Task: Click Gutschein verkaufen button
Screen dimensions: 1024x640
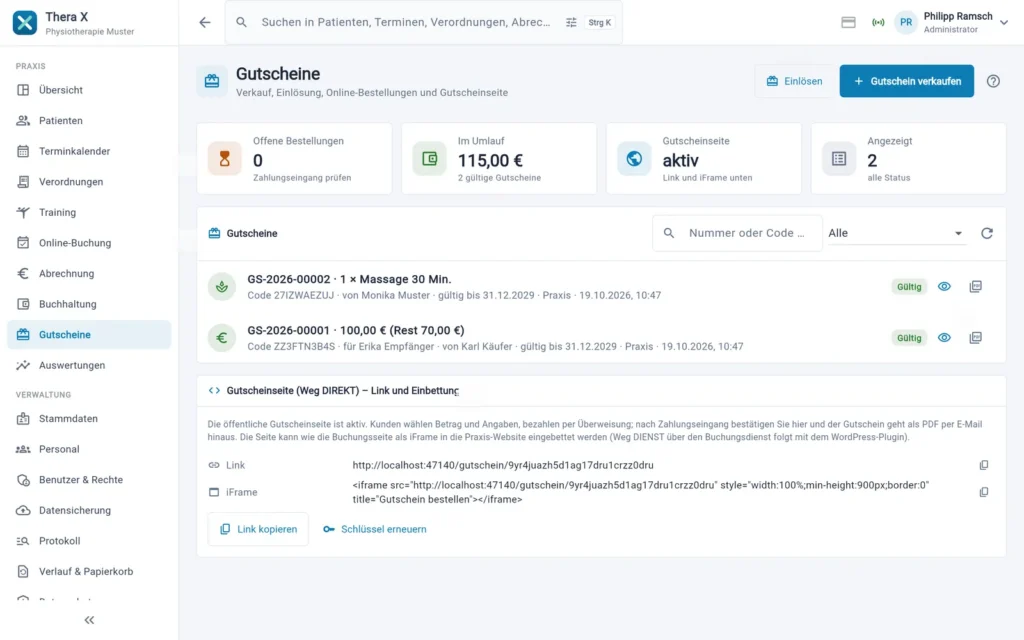Action: (x=906, y=81)
